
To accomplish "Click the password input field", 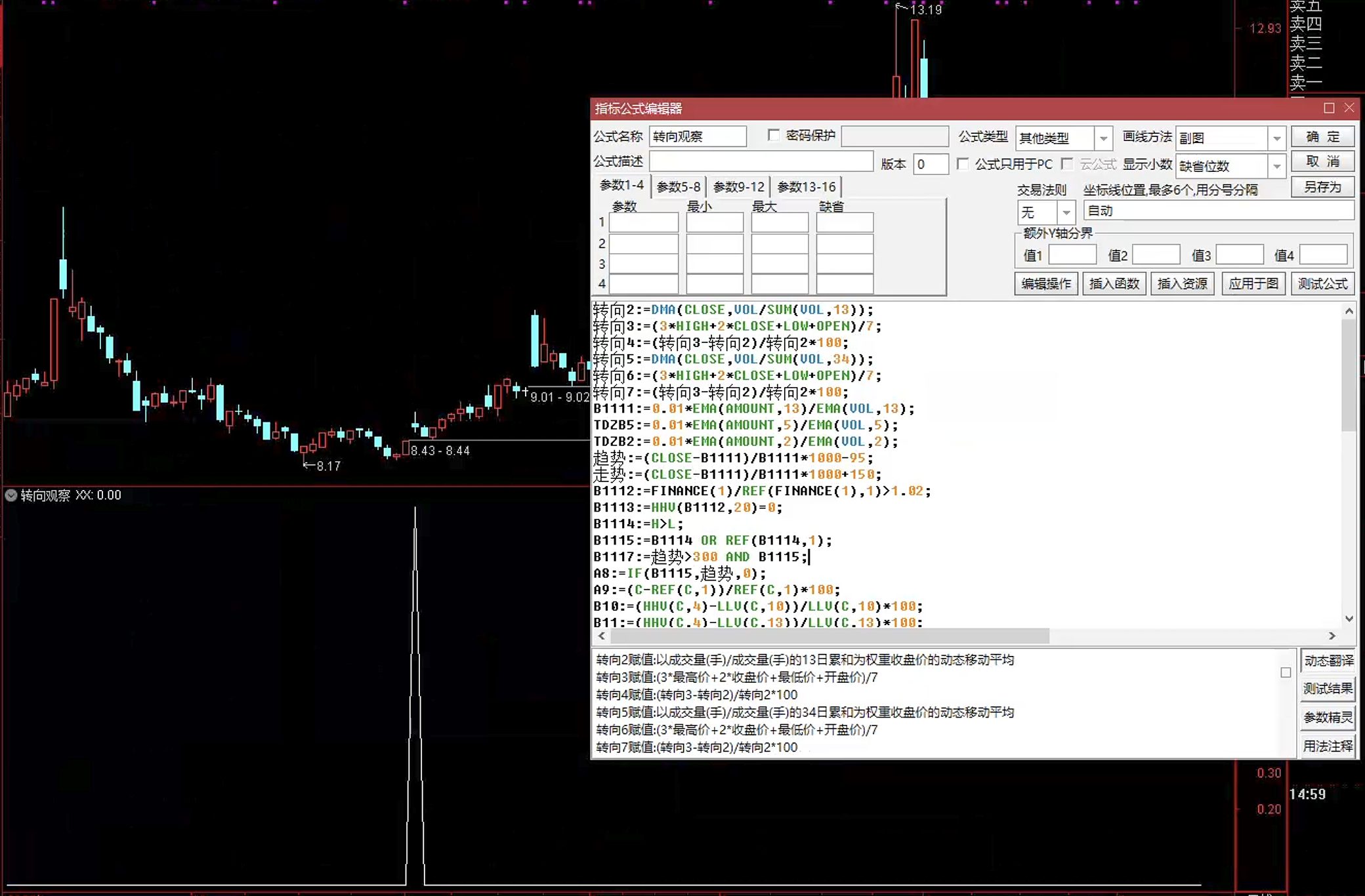I will click(x=894, y=136).
